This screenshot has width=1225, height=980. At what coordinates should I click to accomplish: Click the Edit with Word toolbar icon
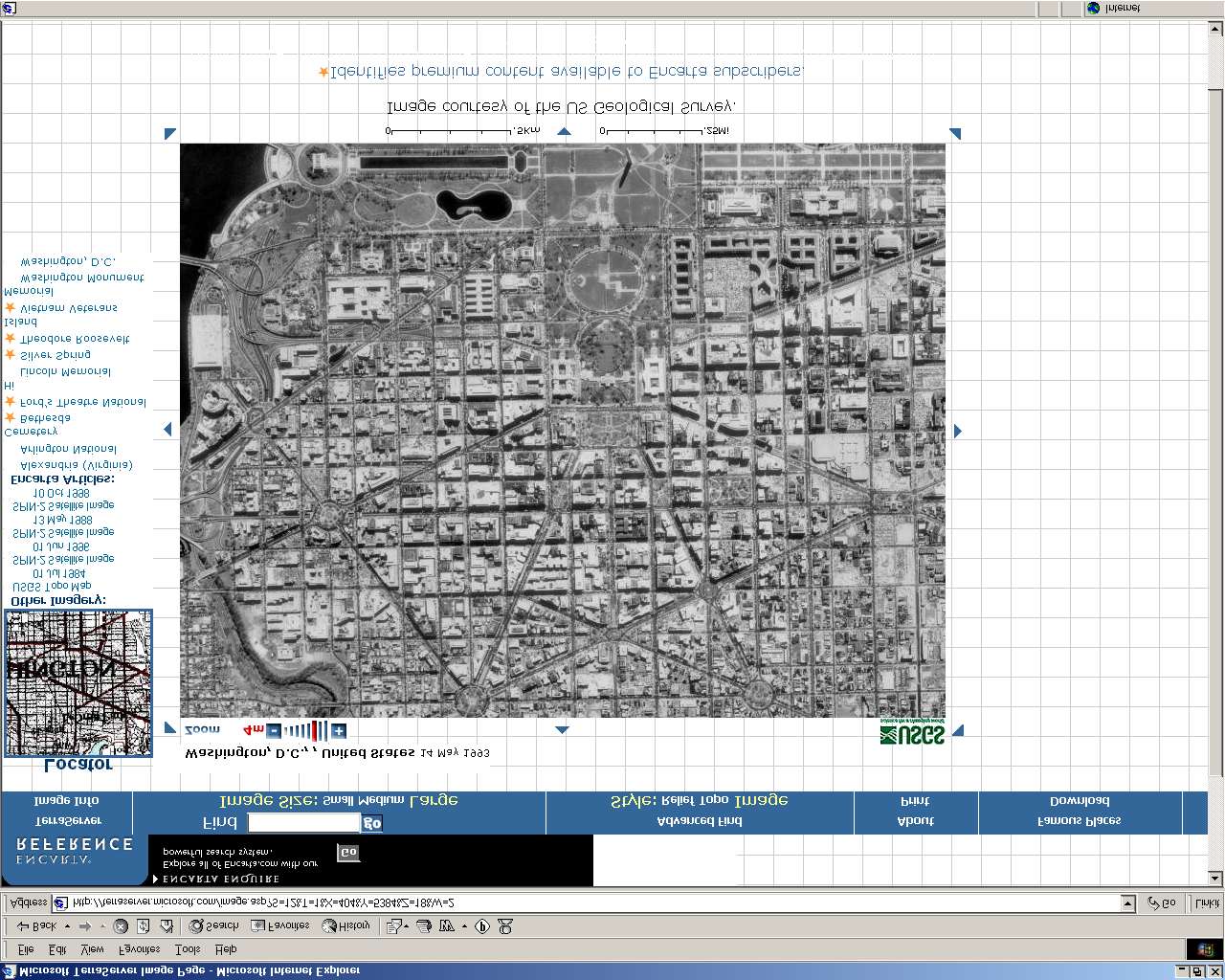pyautogui.click(x=446, y=926)
